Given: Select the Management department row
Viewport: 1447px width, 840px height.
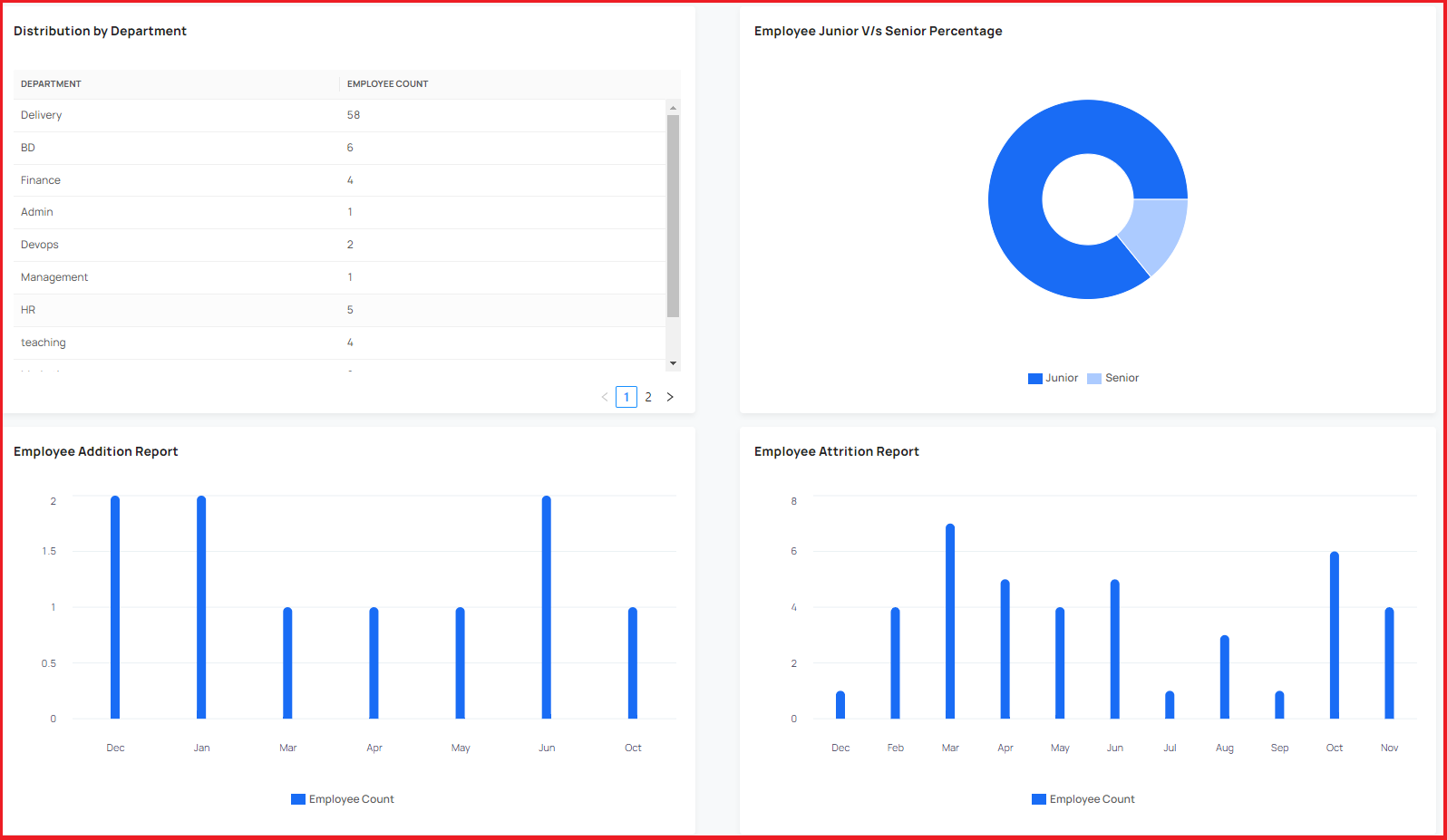Looking at the screenshot, I should click(x=340, y=277).
